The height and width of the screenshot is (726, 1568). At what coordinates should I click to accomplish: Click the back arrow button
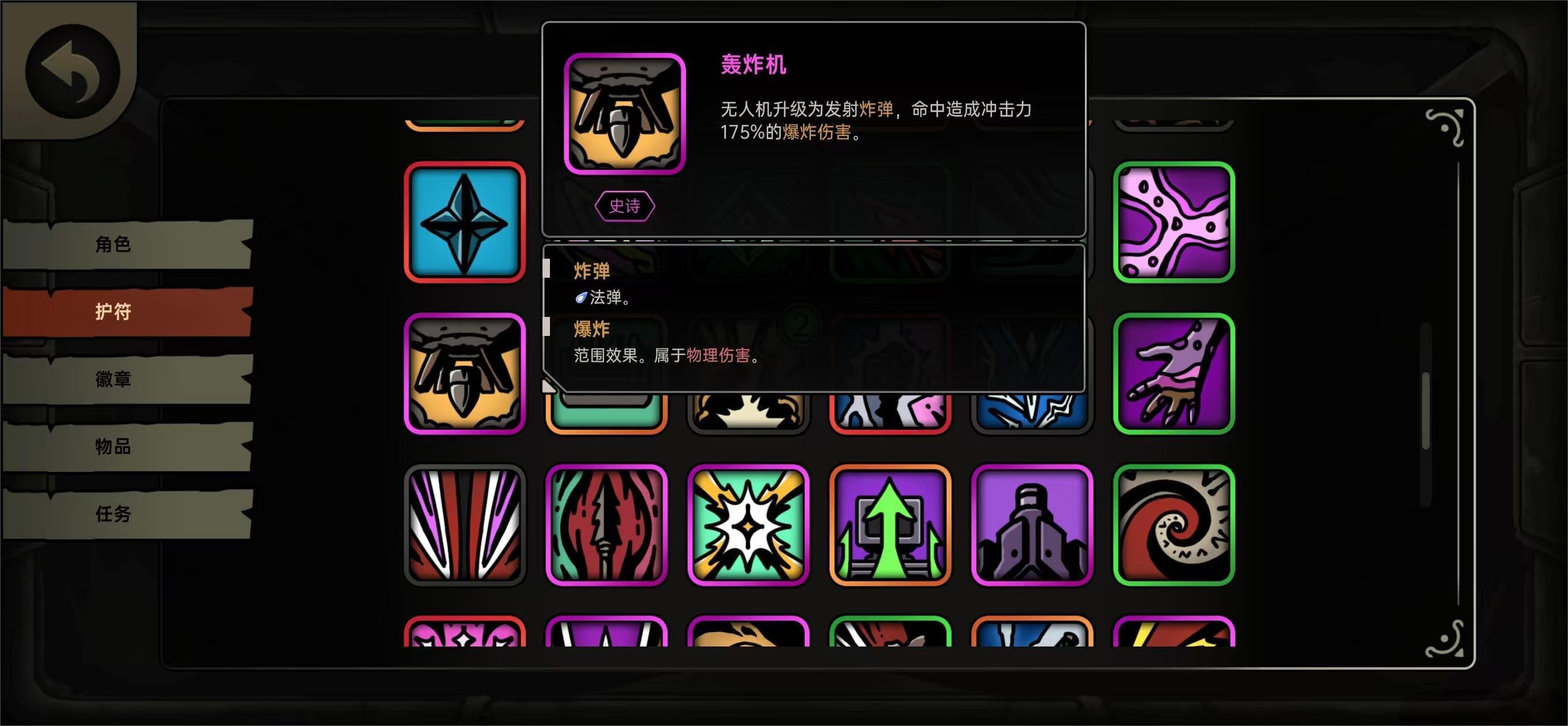(73, 71)
